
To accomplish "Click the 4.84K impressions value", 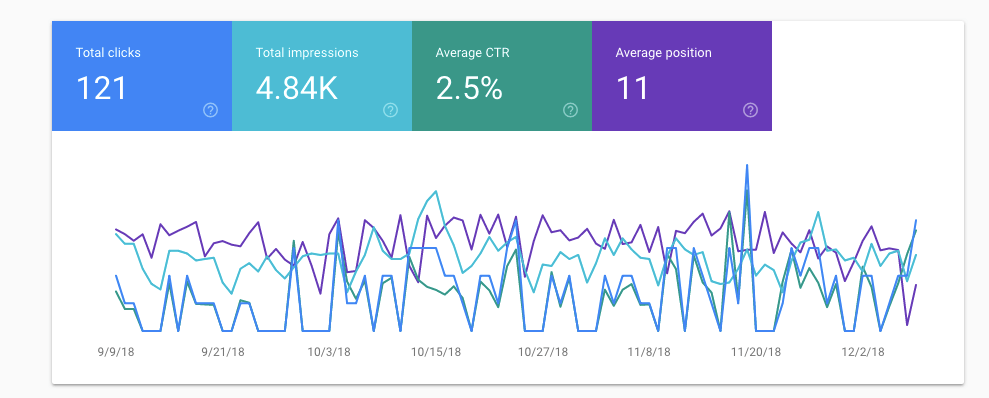I will pyautogui.click(x=297, y=88).
